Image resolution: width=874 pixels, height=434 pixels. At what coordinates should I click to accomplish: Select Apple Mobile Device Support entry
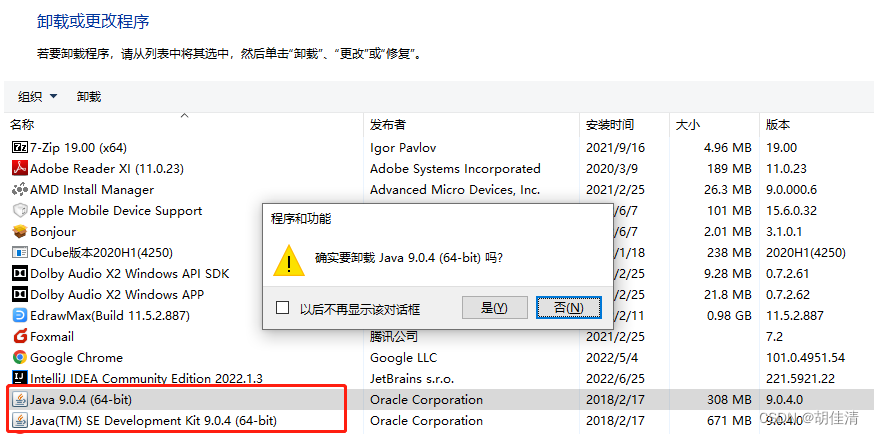click(x=116, y=211)
